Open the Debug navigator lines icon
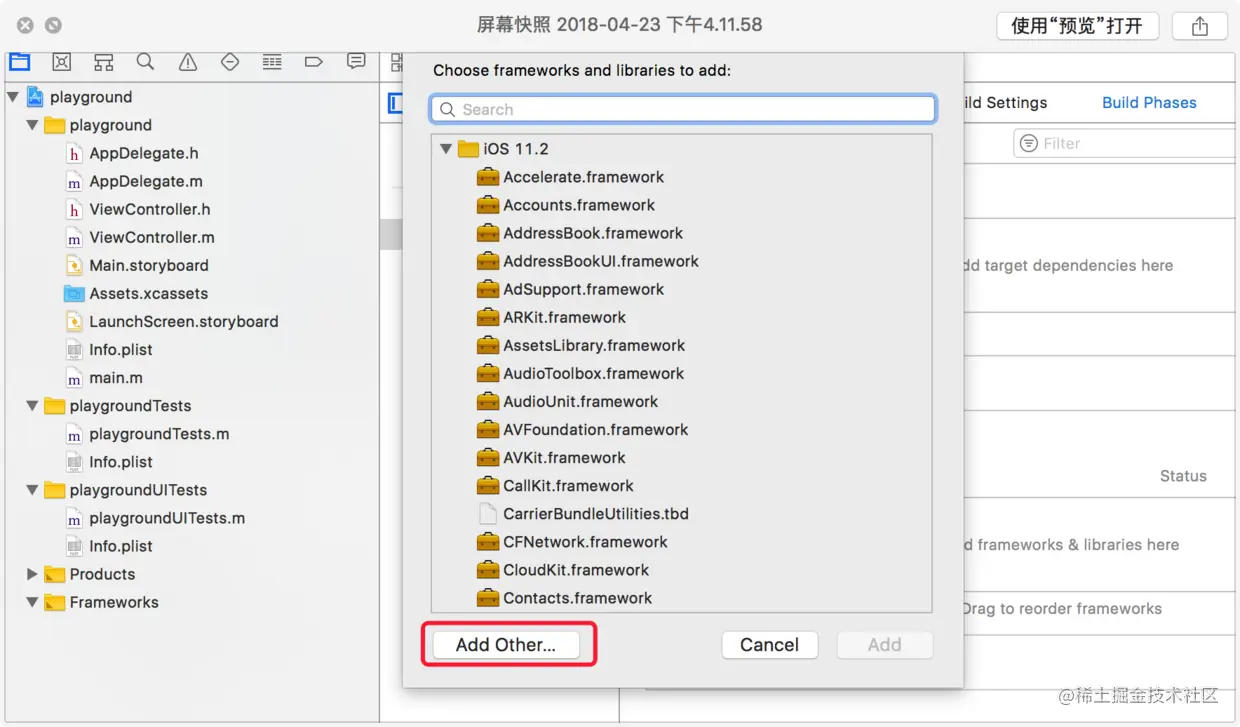The width and height of the screenshot is (1240, 727). coord(272,62)
